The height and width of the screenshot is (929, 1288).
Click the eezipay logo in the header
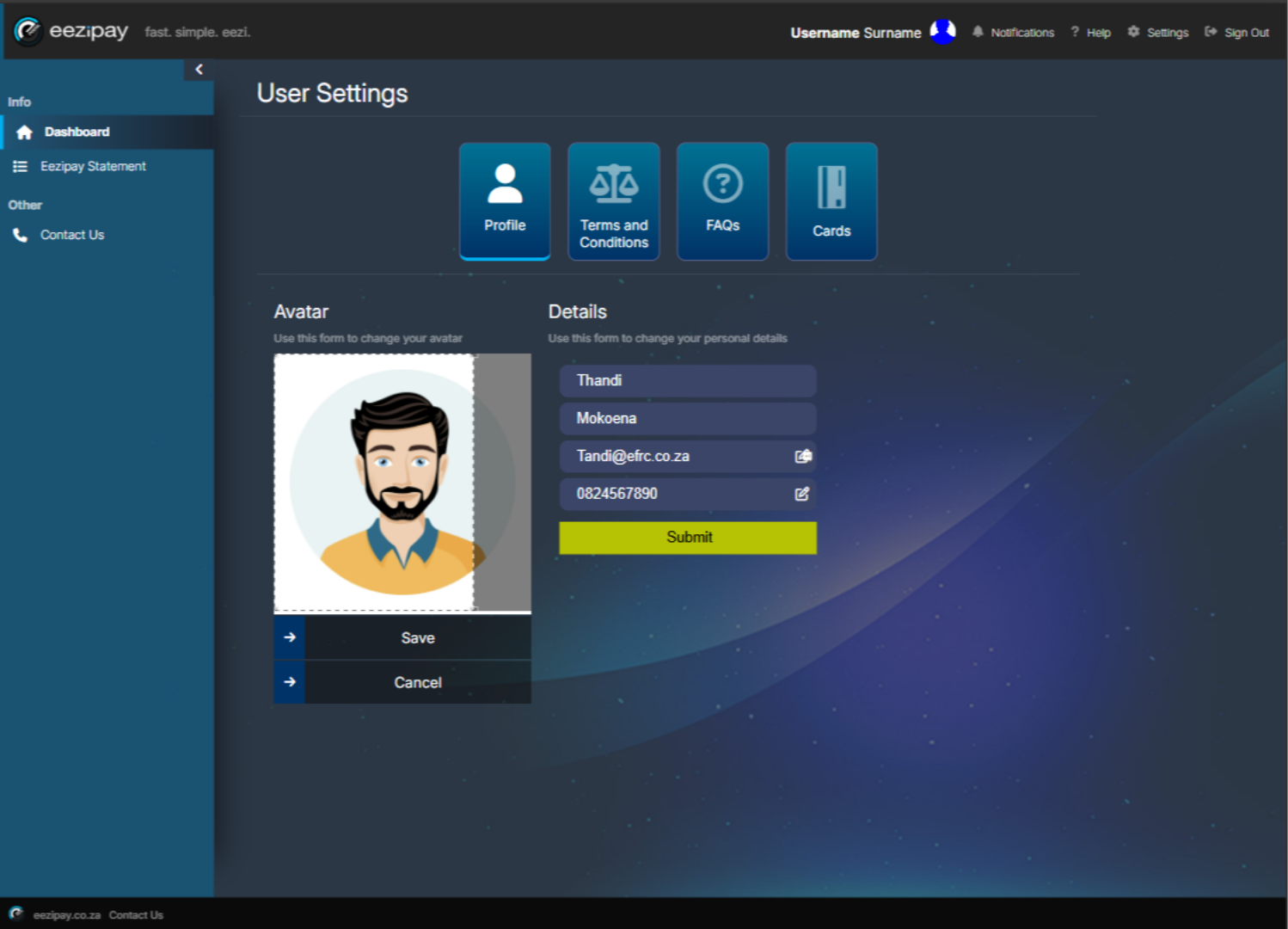(71, 31)
